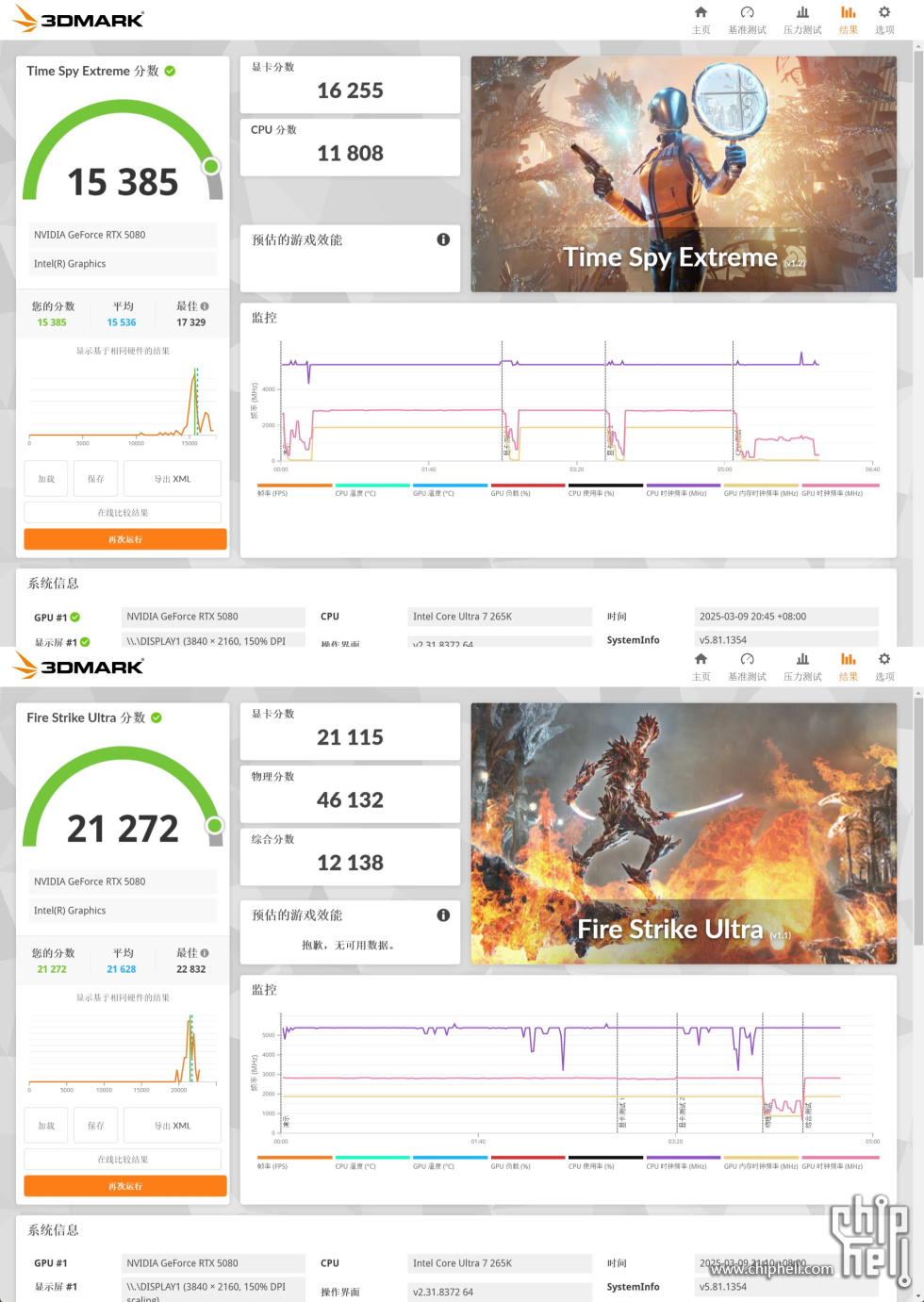This screenshot has width=924, height=1302.
Task: Click SystemInfo v5.81.1354 in Fire Strike window
Action: pos(787,1286)
